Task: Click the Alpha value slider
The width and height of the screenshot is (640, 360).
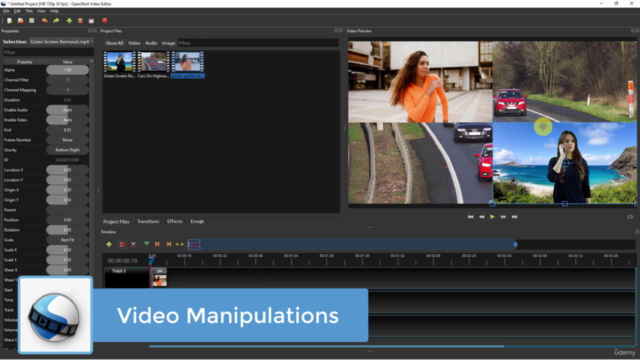Action: click(67, 70)
